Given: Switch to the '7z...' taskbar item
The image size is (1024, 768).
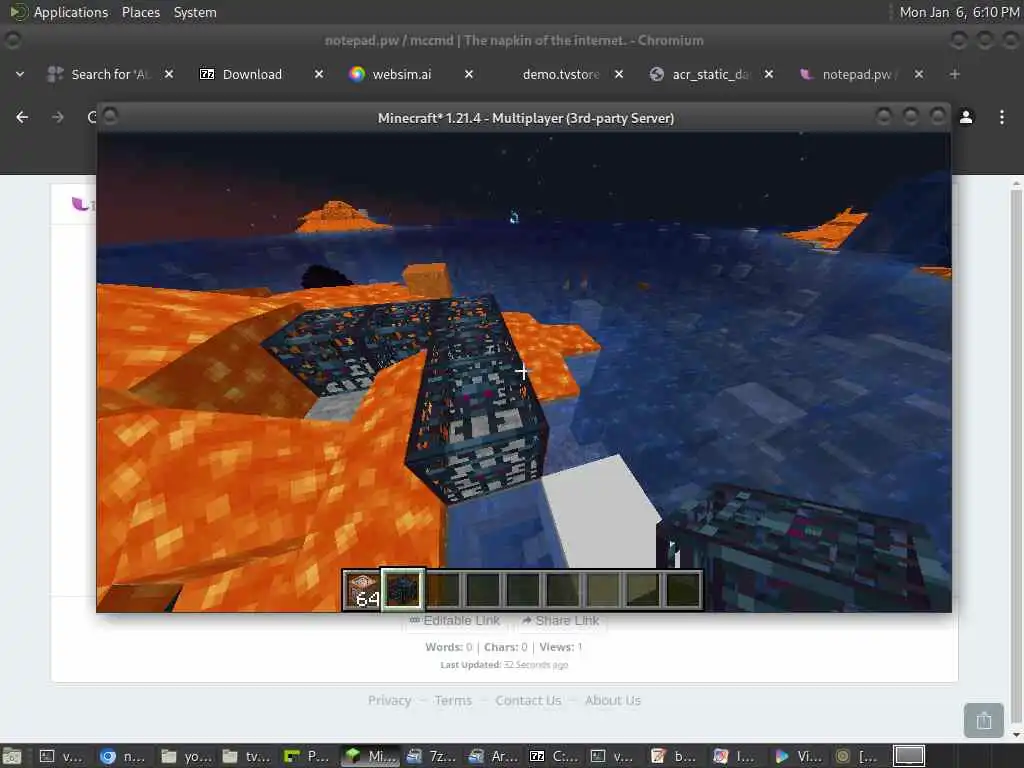Looking at the screenshot, I should 430,756.
